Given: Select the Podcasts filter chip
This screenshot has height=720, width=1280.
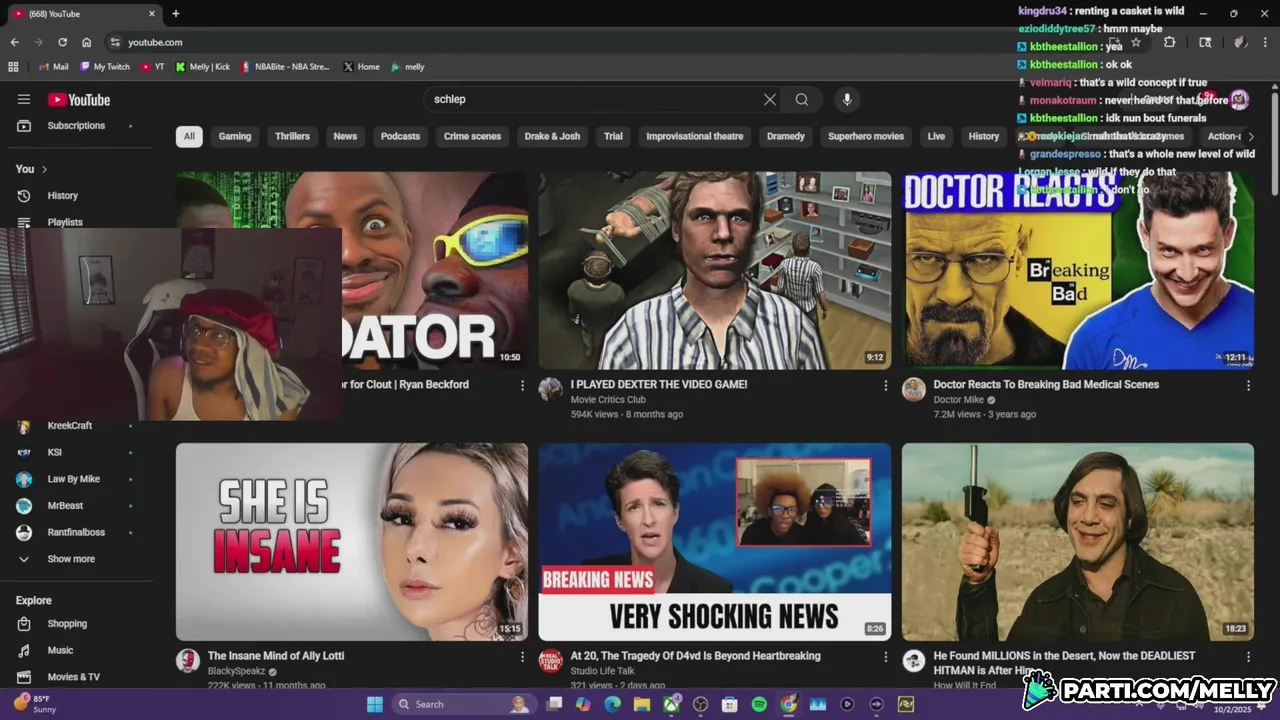Looking at the screenshot, I should coord(400,136).
